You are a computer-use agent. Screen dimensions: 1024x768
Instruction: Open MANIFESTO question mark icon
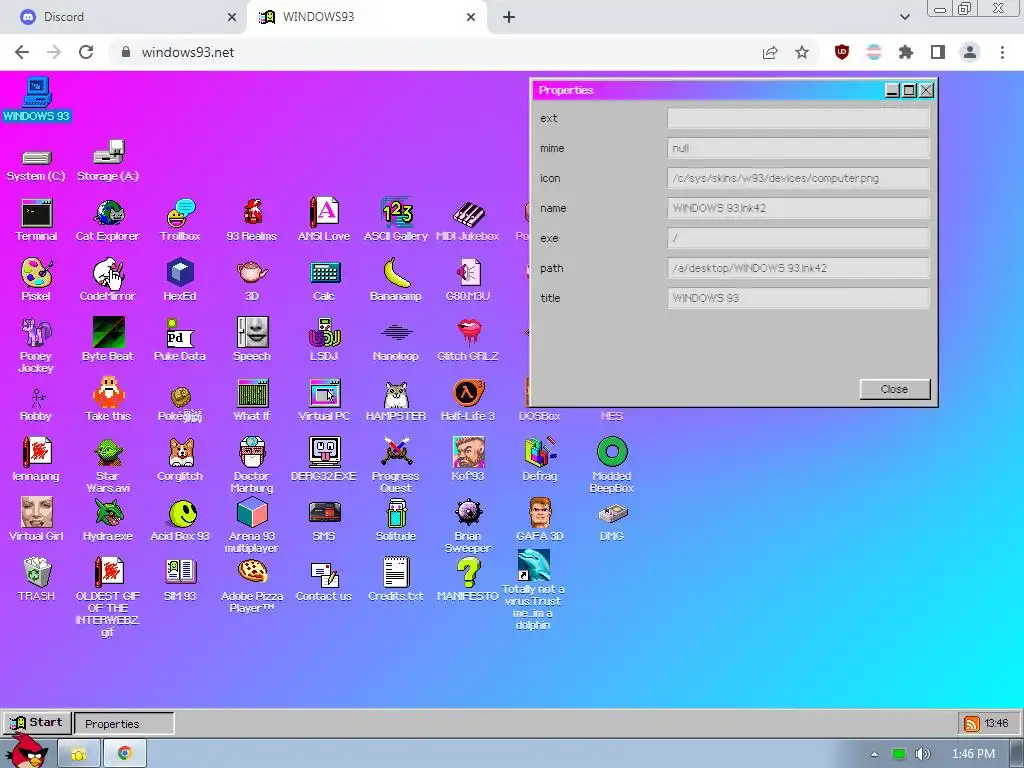pyautogui.click(x=468, y=579)
